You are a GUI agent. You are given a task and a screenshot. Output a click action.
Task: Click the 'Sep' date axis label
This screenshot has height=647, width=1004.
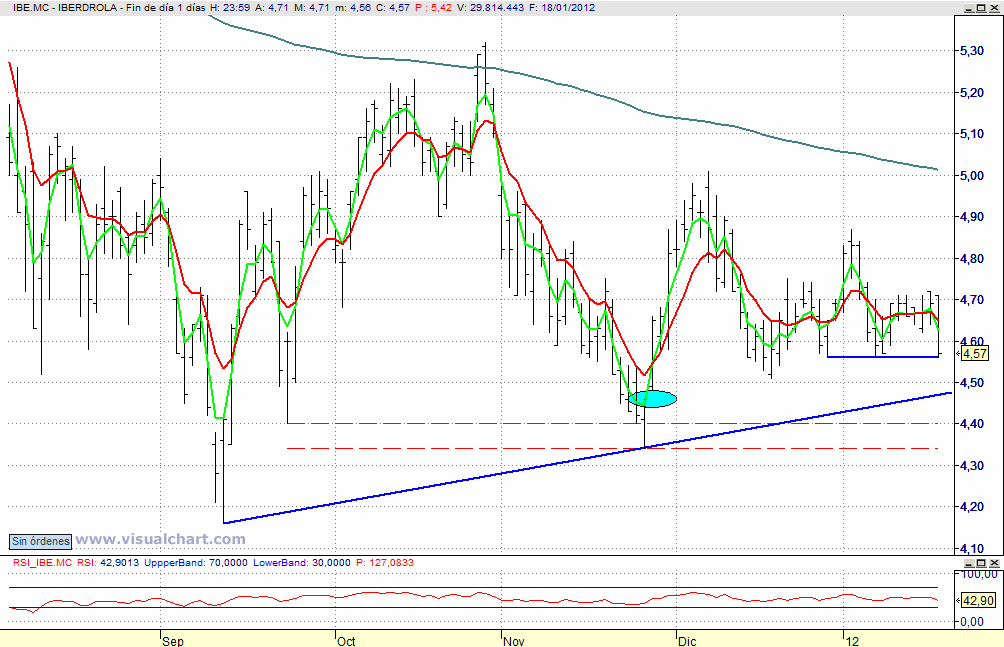click(172, 641)
